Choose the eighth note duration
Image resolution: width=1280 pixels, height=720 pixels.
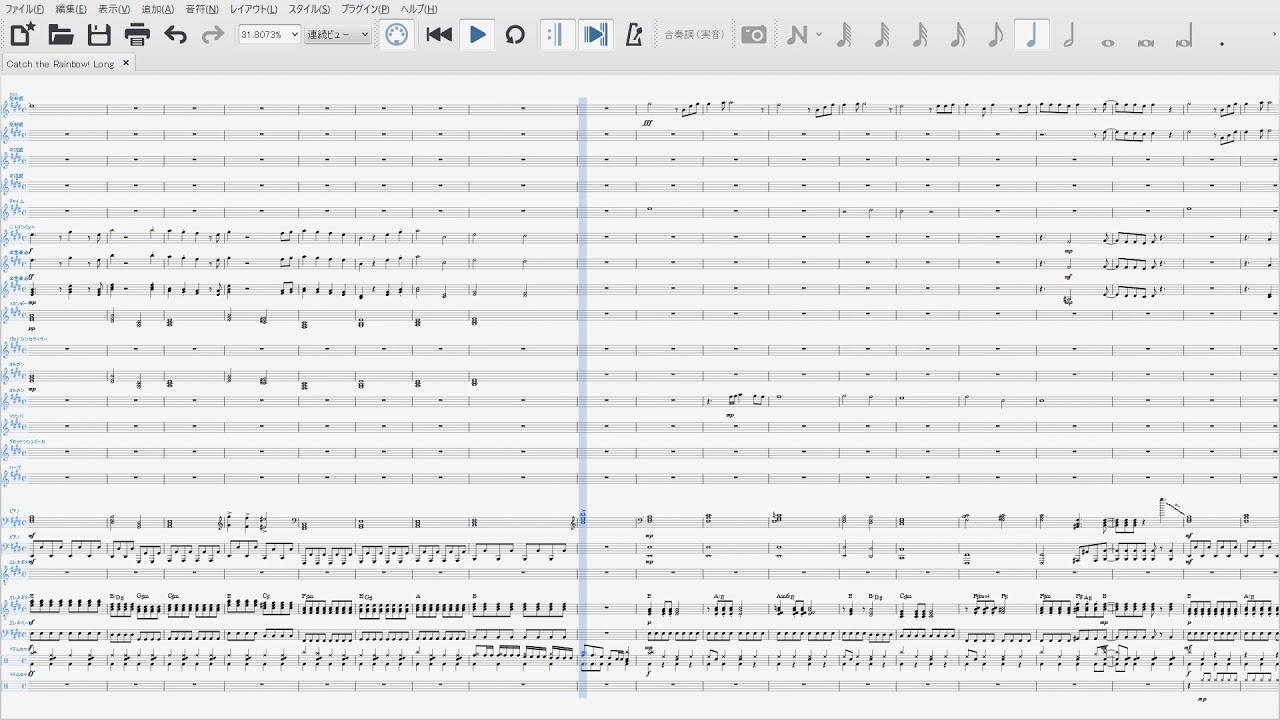[994, 35]
